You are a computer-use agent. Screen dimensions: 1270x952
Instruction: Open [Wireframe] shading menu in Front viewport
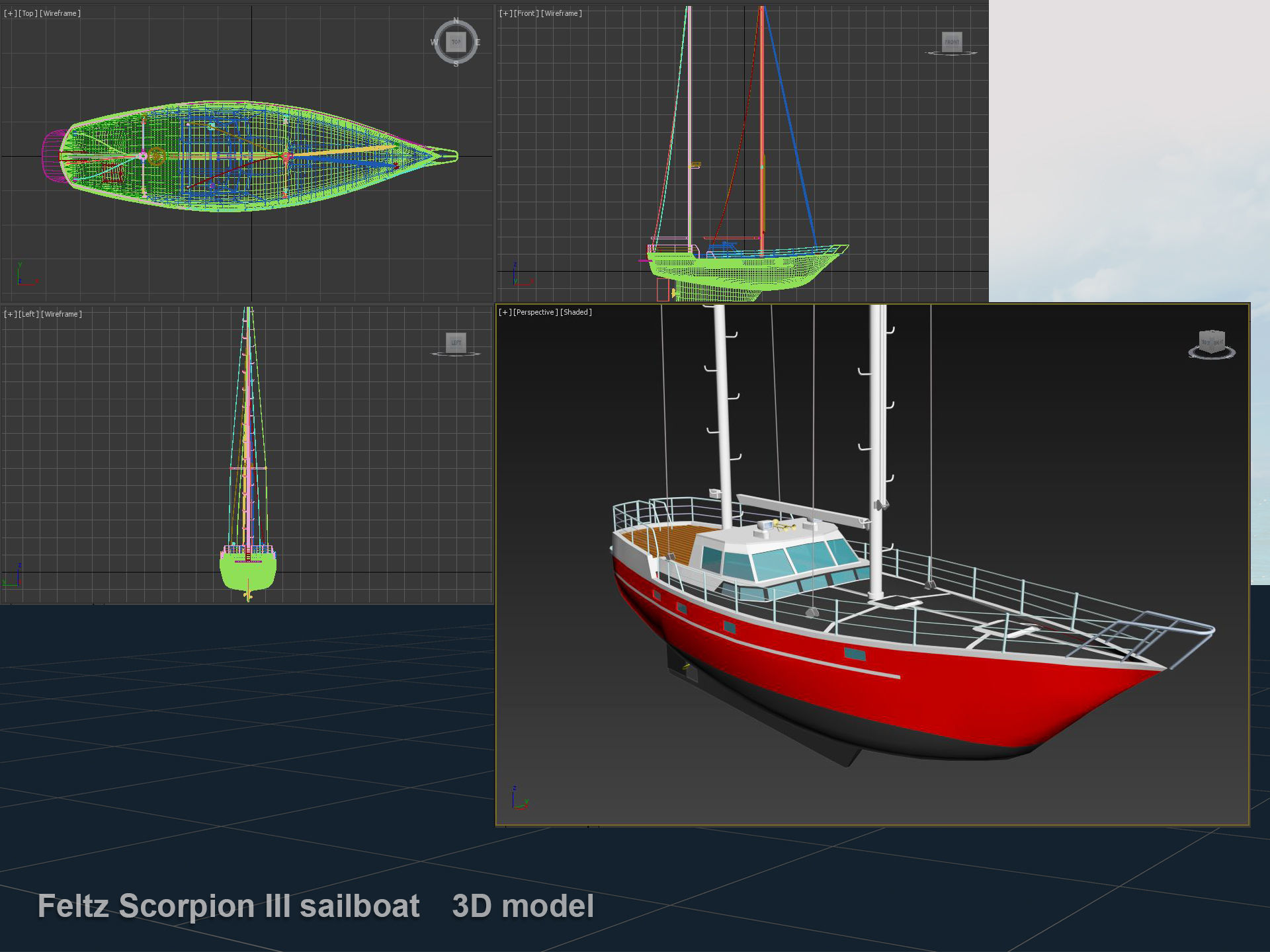click(x=562, y=13)
